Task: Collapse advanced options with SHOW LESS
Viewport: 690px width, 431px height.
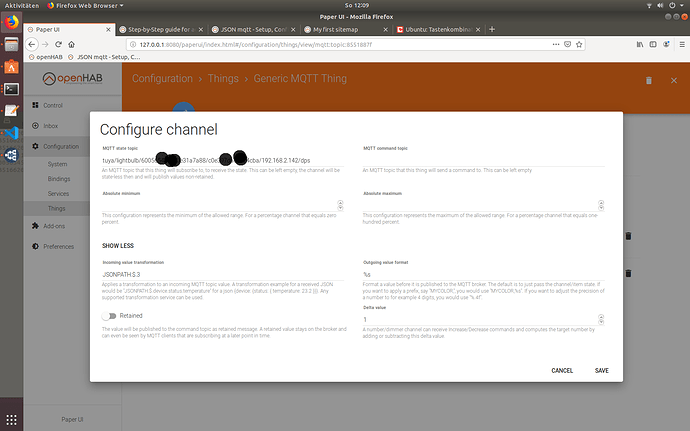Action: pos(118,246)
